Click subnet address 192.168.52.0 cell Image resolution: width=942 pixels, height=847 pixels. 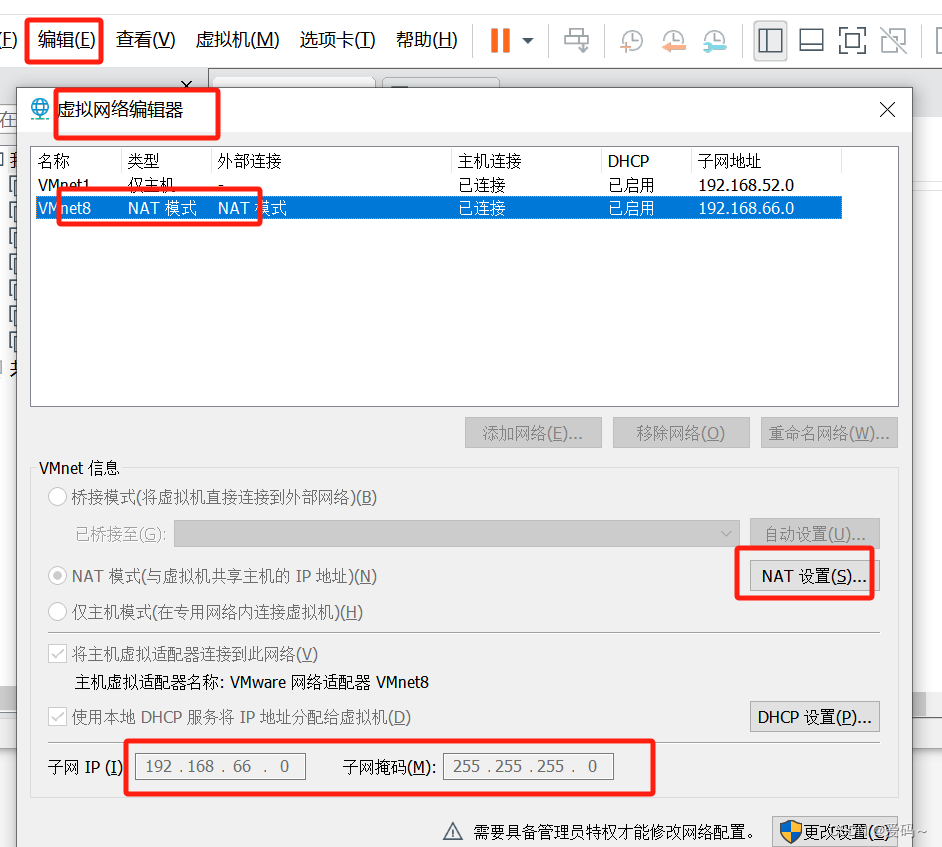(746, 185)
